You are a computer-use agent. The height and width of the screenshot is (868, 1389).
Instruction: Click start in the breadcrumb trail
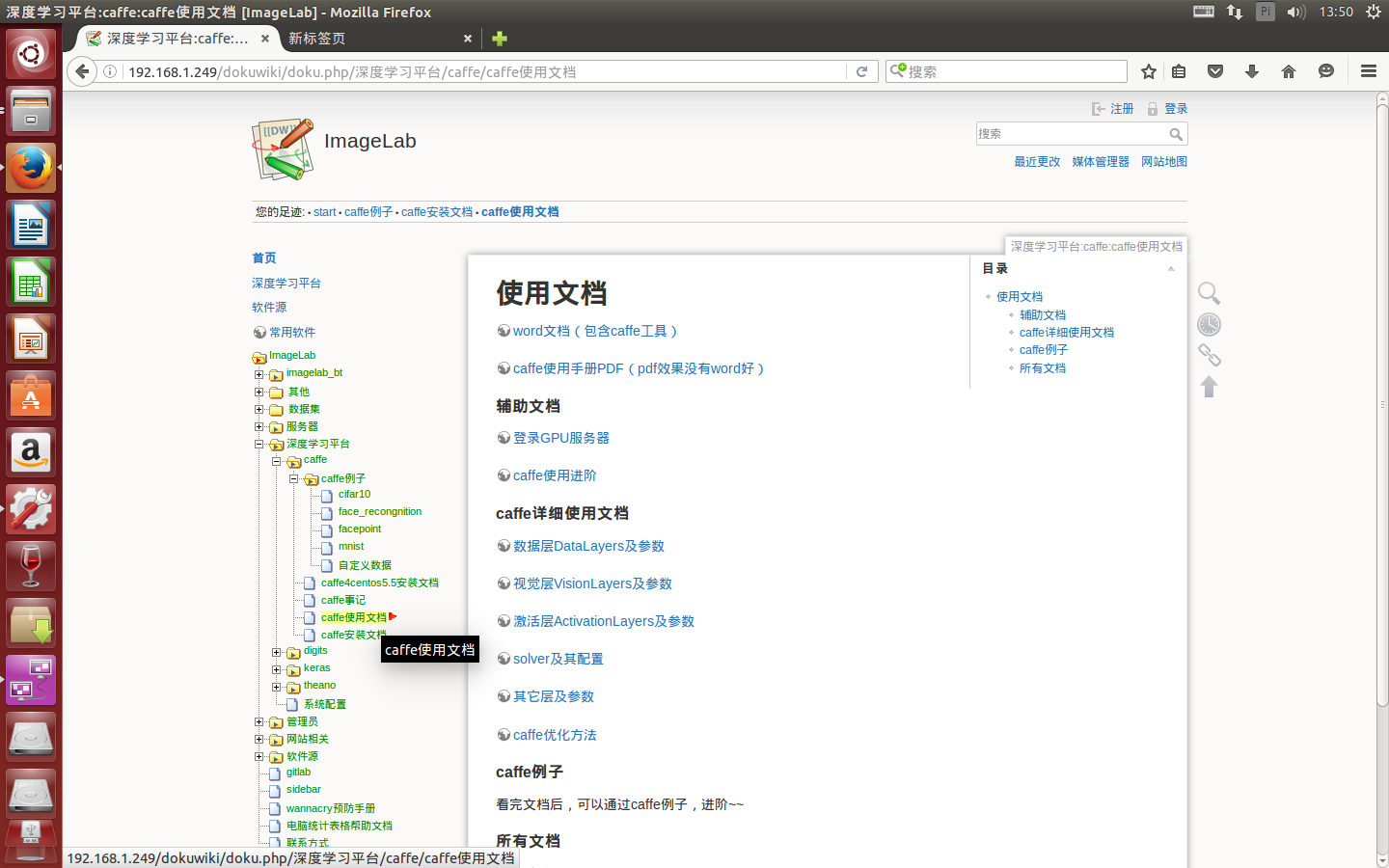(x=325, y=212)
